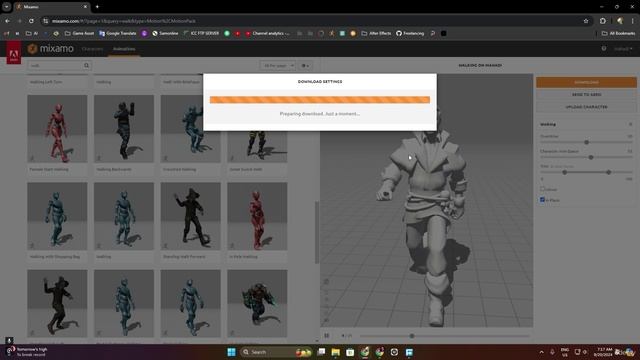Open the weather widget on taskbar
This screenshot has width=640, height=360.
pyautogui.click(x=27, y=352)
